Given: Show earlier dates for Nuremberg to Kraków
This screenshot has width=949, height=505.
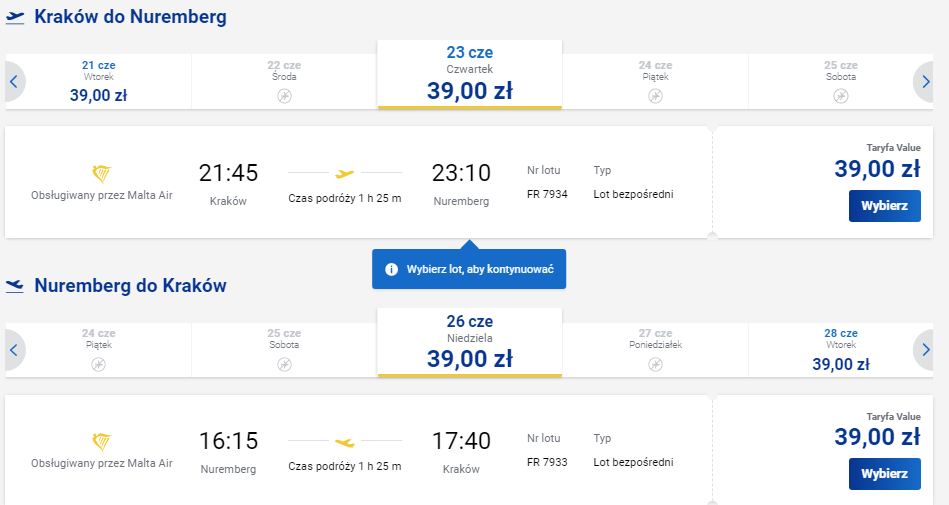Looking at the screenshot, I should pyautogui.click(x=15, y=350).
